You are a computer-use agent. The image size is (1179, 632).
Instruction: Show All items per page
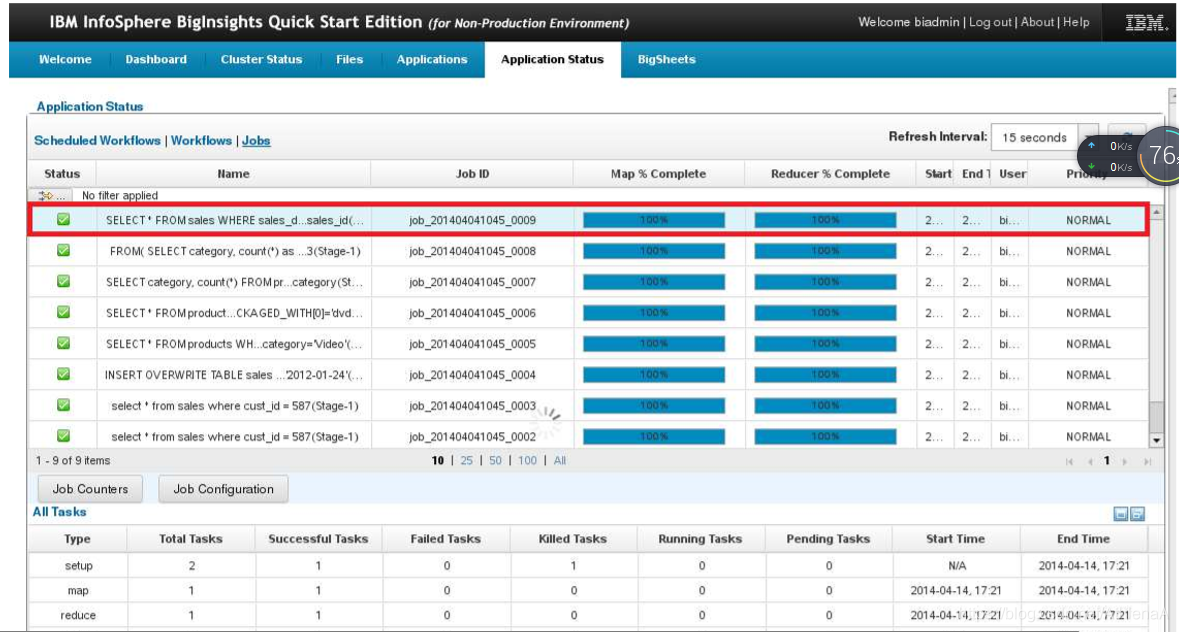coord(559,461)
